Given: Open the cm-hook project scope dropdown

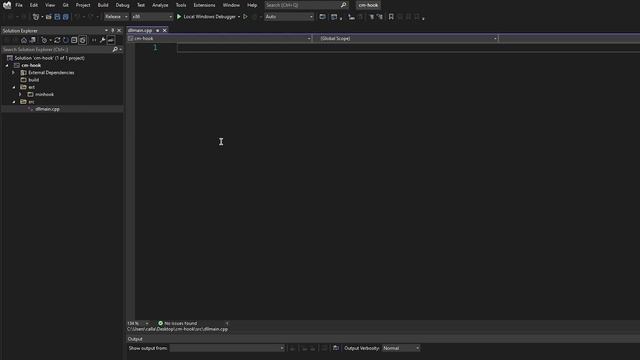Looking at the screenshot, I should click(219, 38).
